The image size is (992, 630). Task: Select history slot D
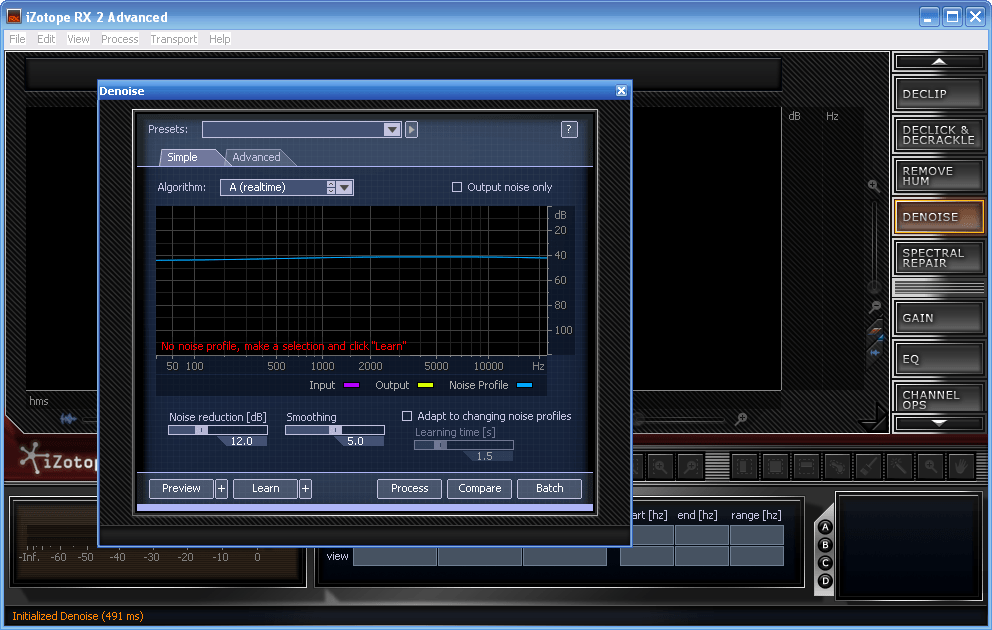click(825, 581)
